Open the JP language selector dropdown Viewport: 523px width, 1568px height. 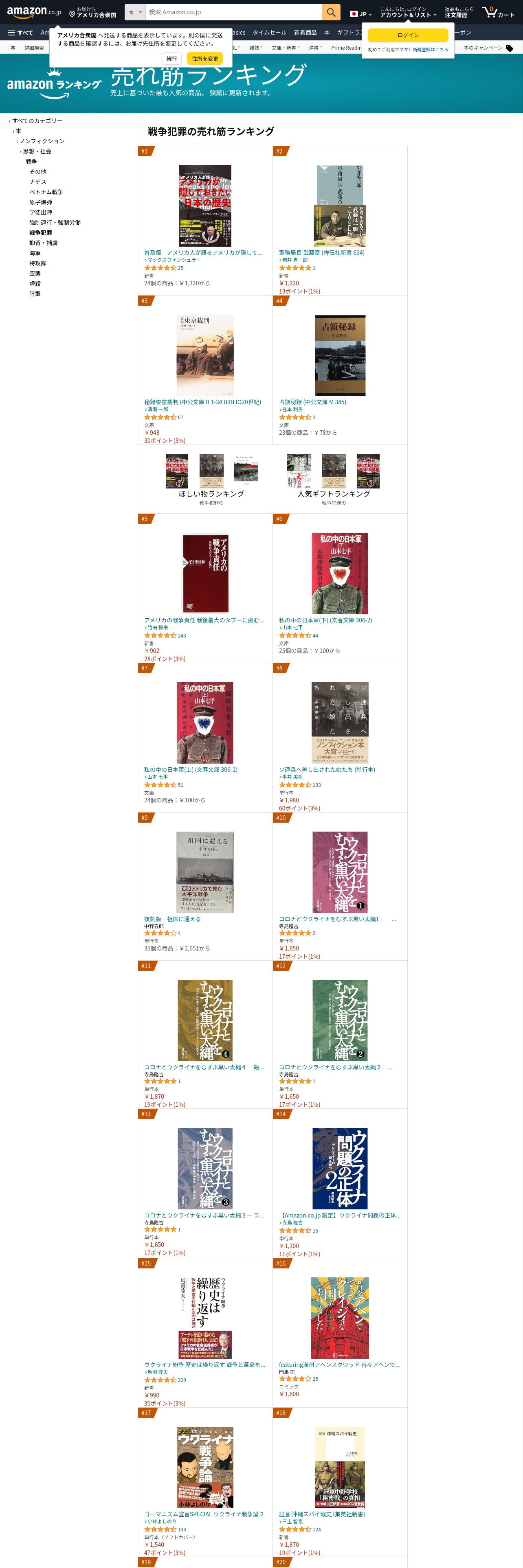(360, 13)
